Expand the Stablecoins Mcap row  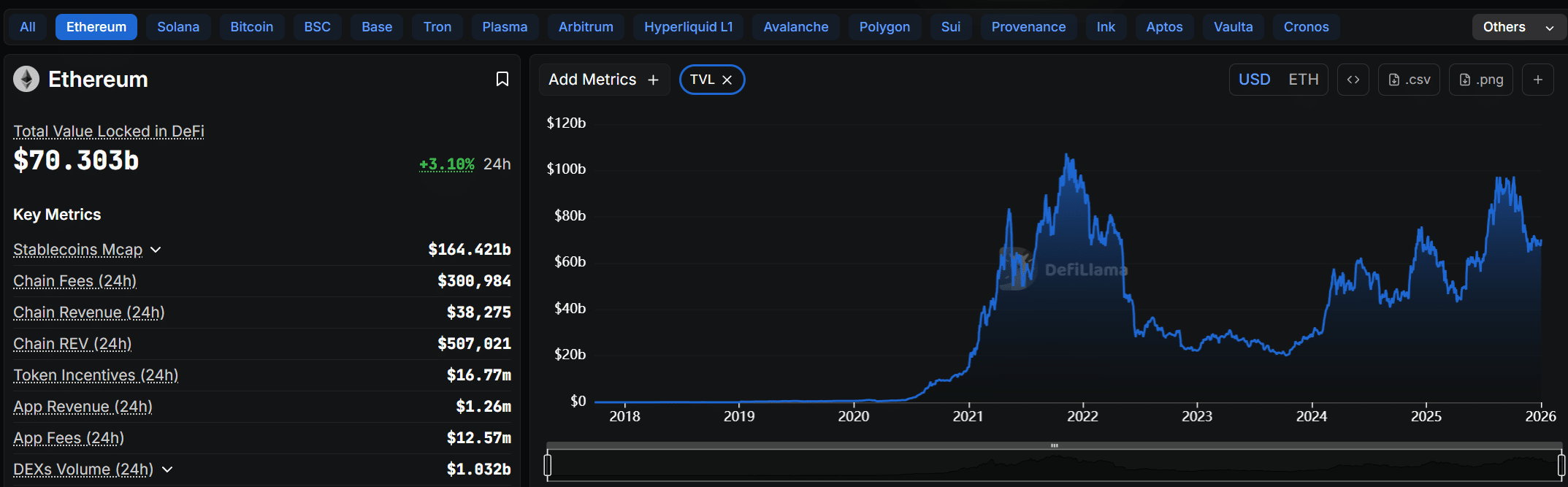156,250
